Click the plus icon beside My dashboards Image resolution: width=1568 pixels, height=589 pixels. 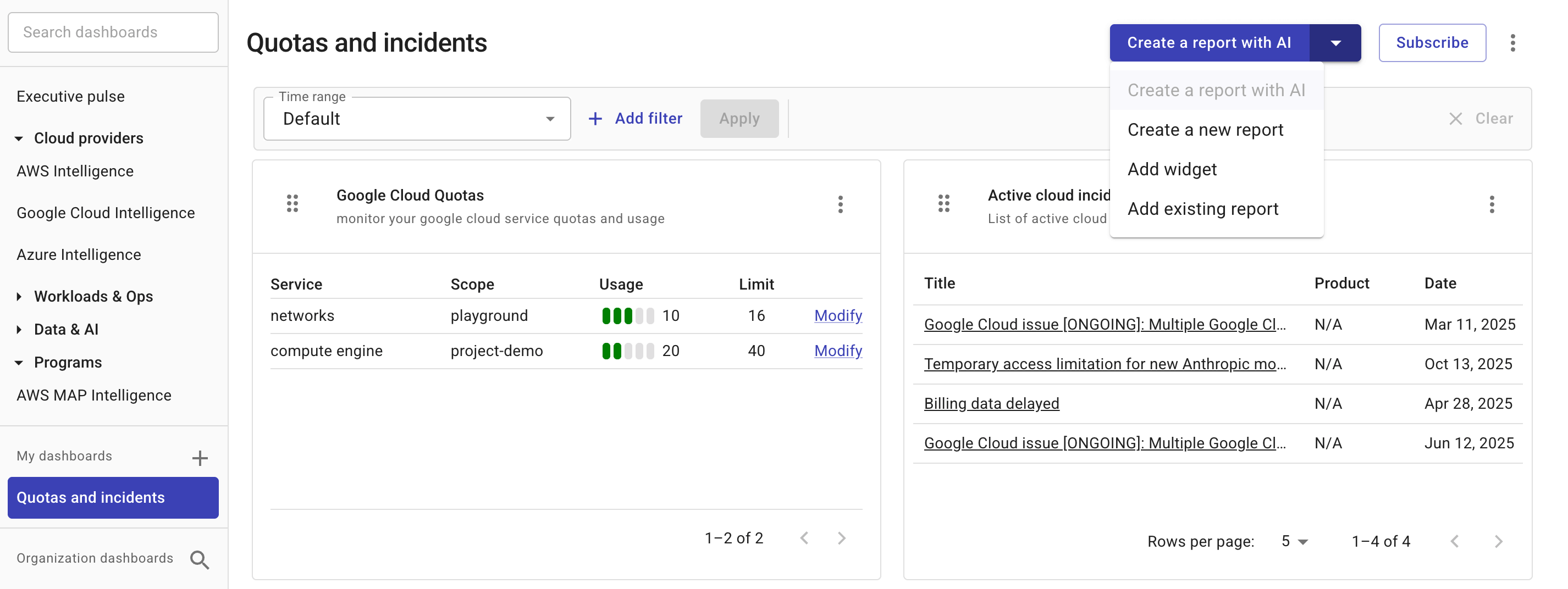click(200, 458)
